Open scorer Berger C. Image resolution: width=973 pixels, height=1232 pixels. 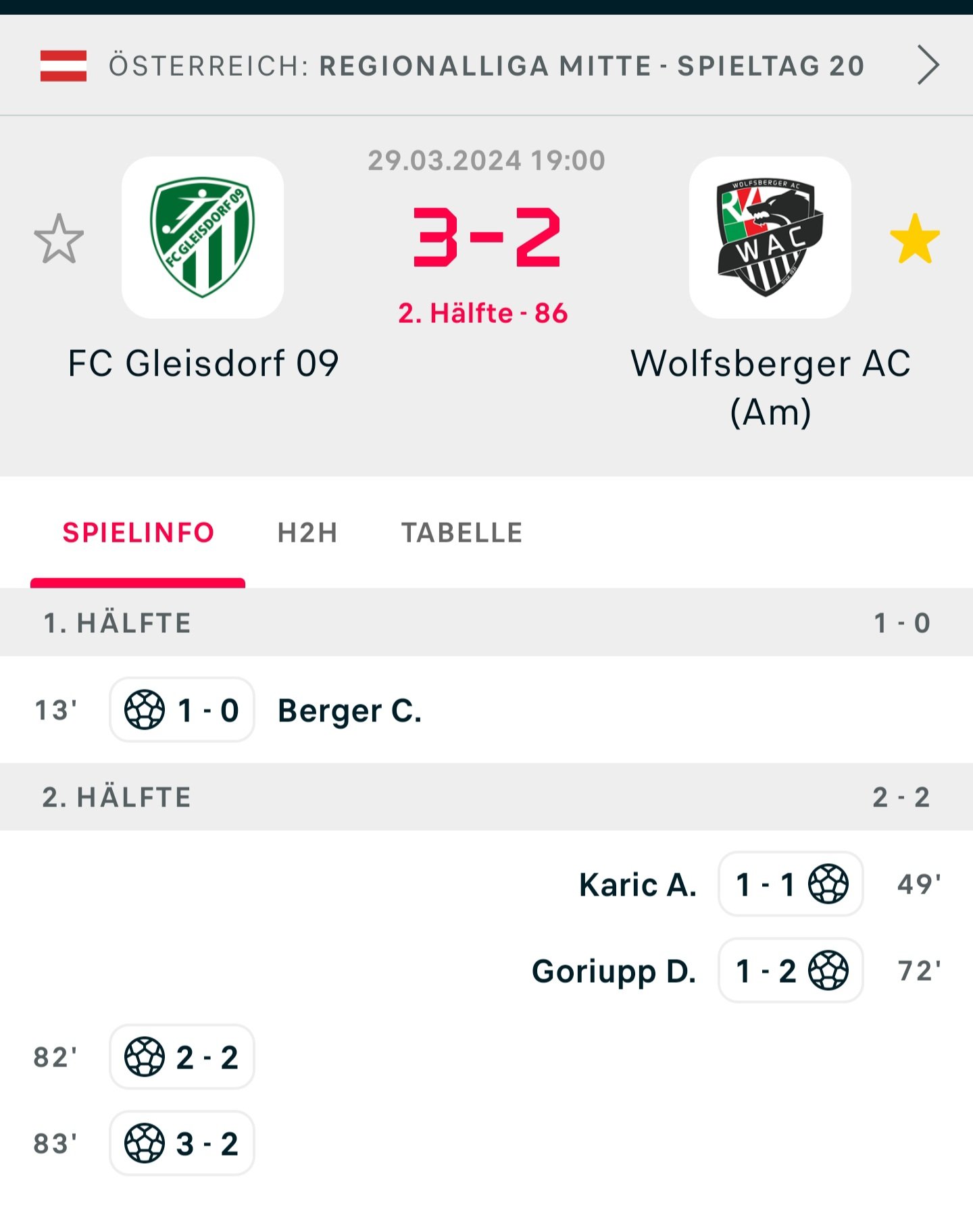pyautogui.click(x=350, y=711)
